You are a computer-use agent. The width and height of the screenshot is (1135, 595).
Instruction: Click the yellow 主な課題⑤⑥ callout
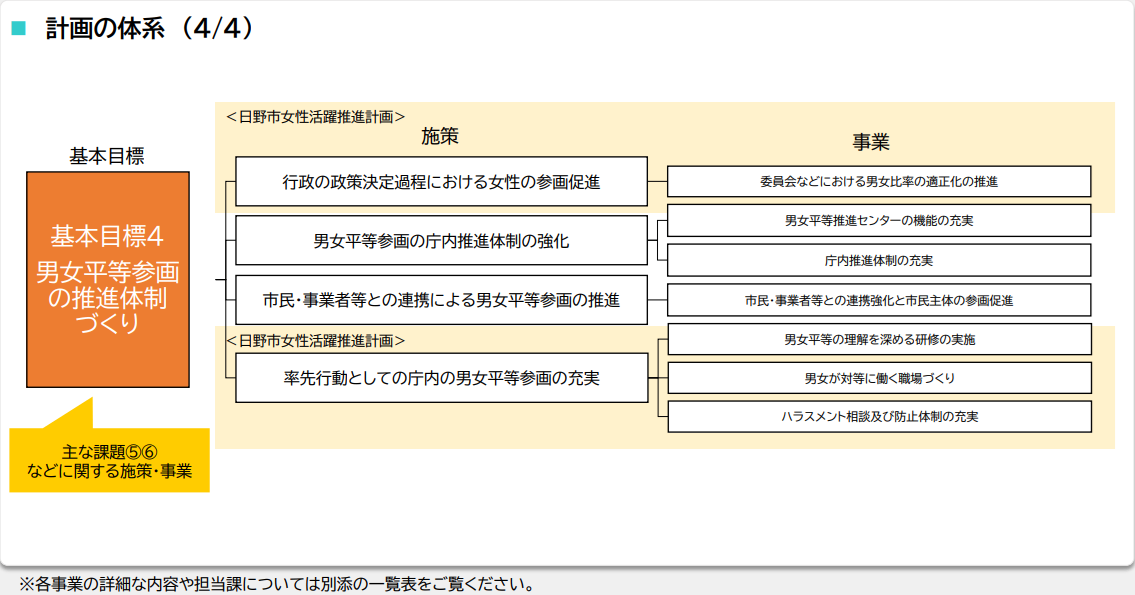pos(109,461)
